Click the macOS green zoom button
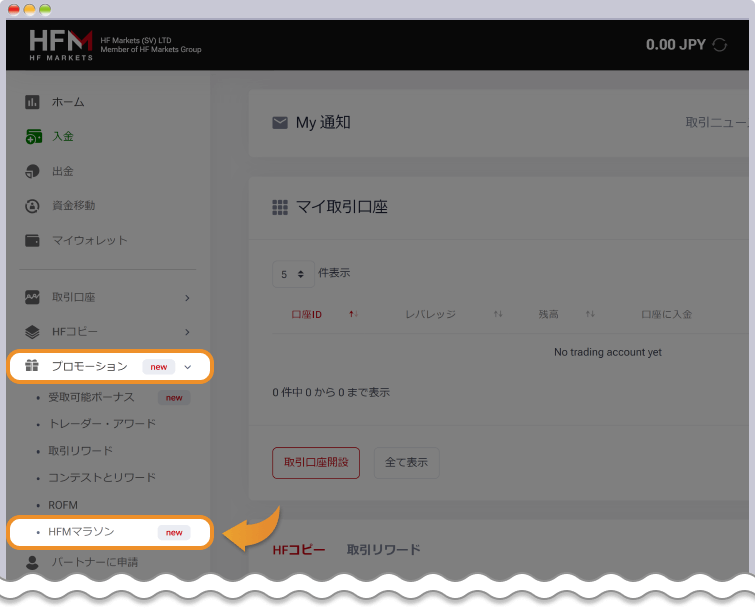 [45, 10]
